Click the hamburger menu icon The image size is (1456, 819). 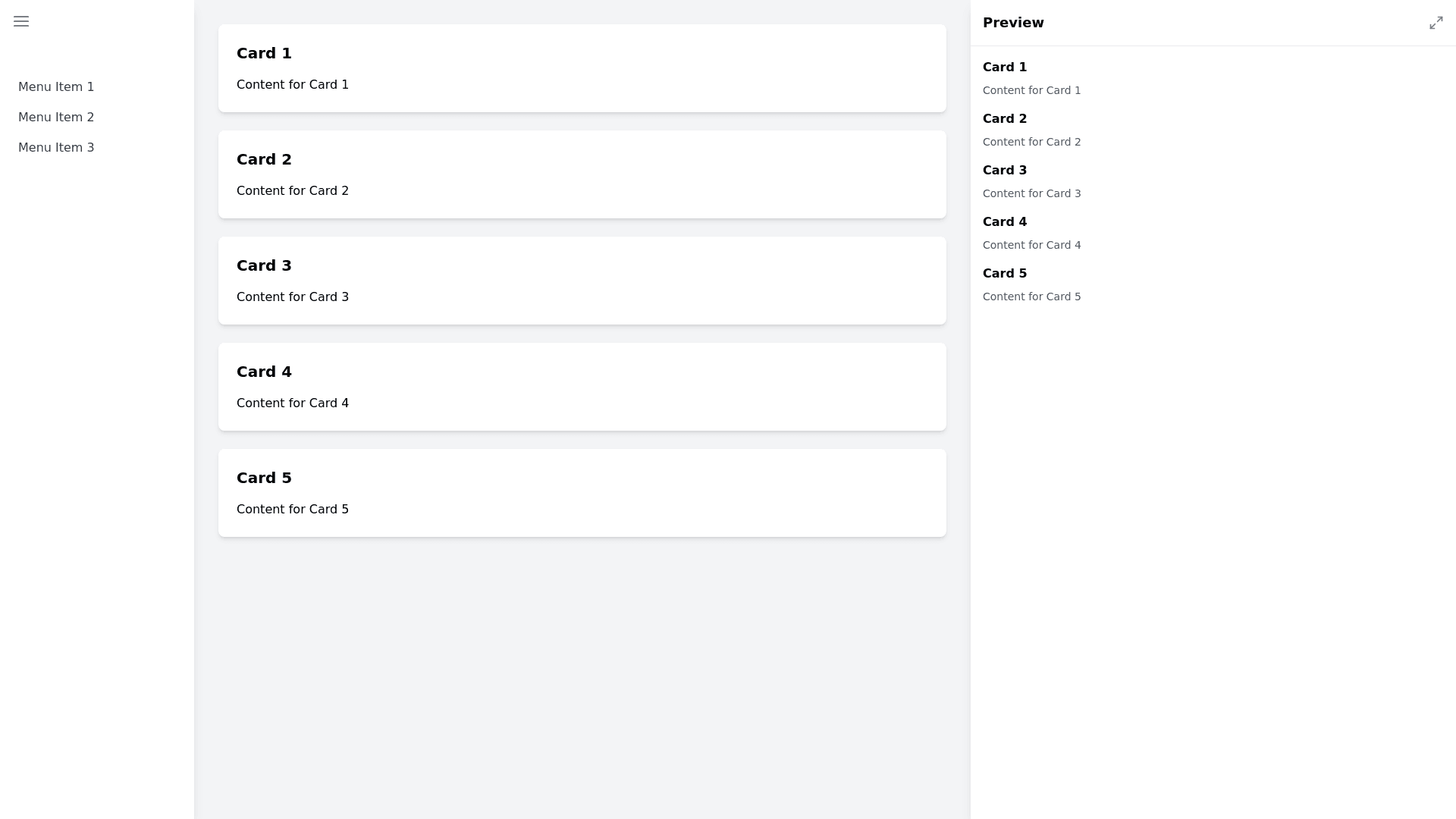21,22
